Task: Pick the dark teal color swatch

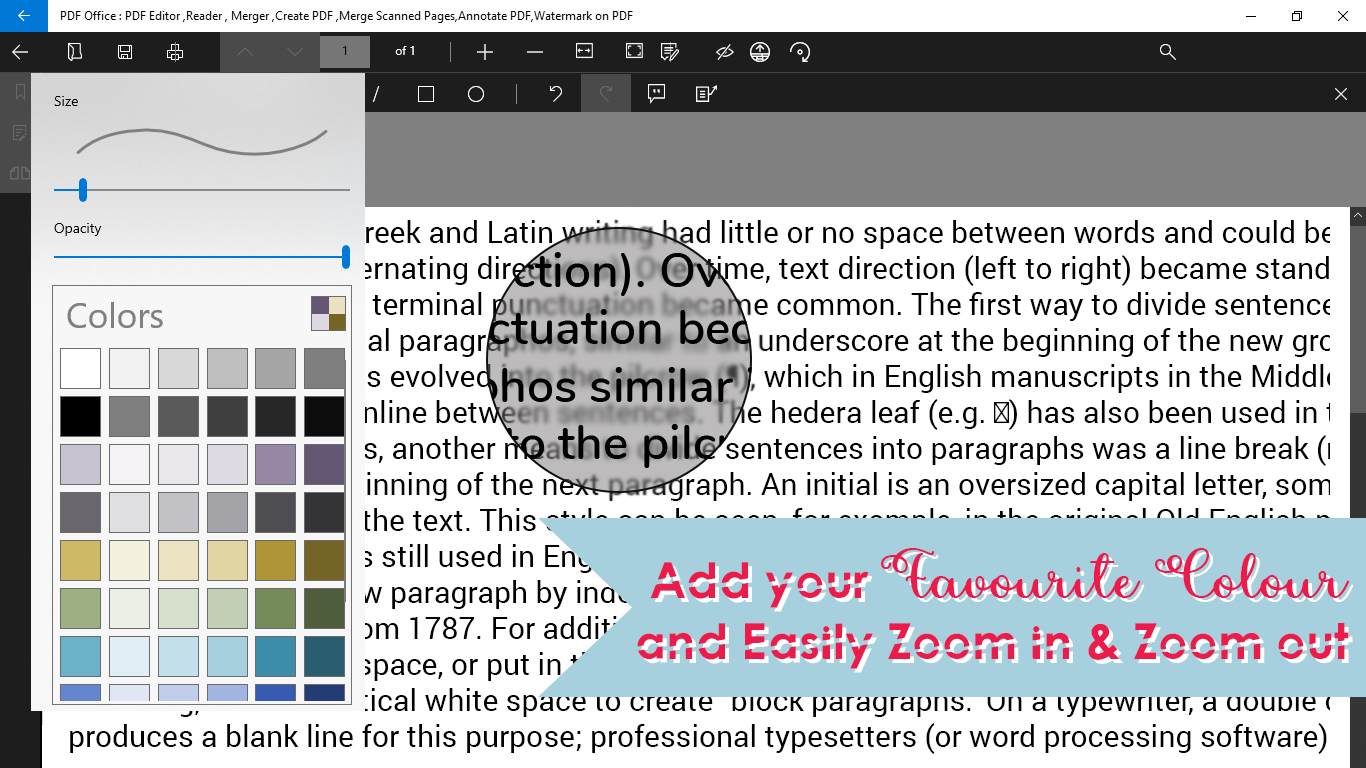Action: pyautogui.click(x=324, y=657)
